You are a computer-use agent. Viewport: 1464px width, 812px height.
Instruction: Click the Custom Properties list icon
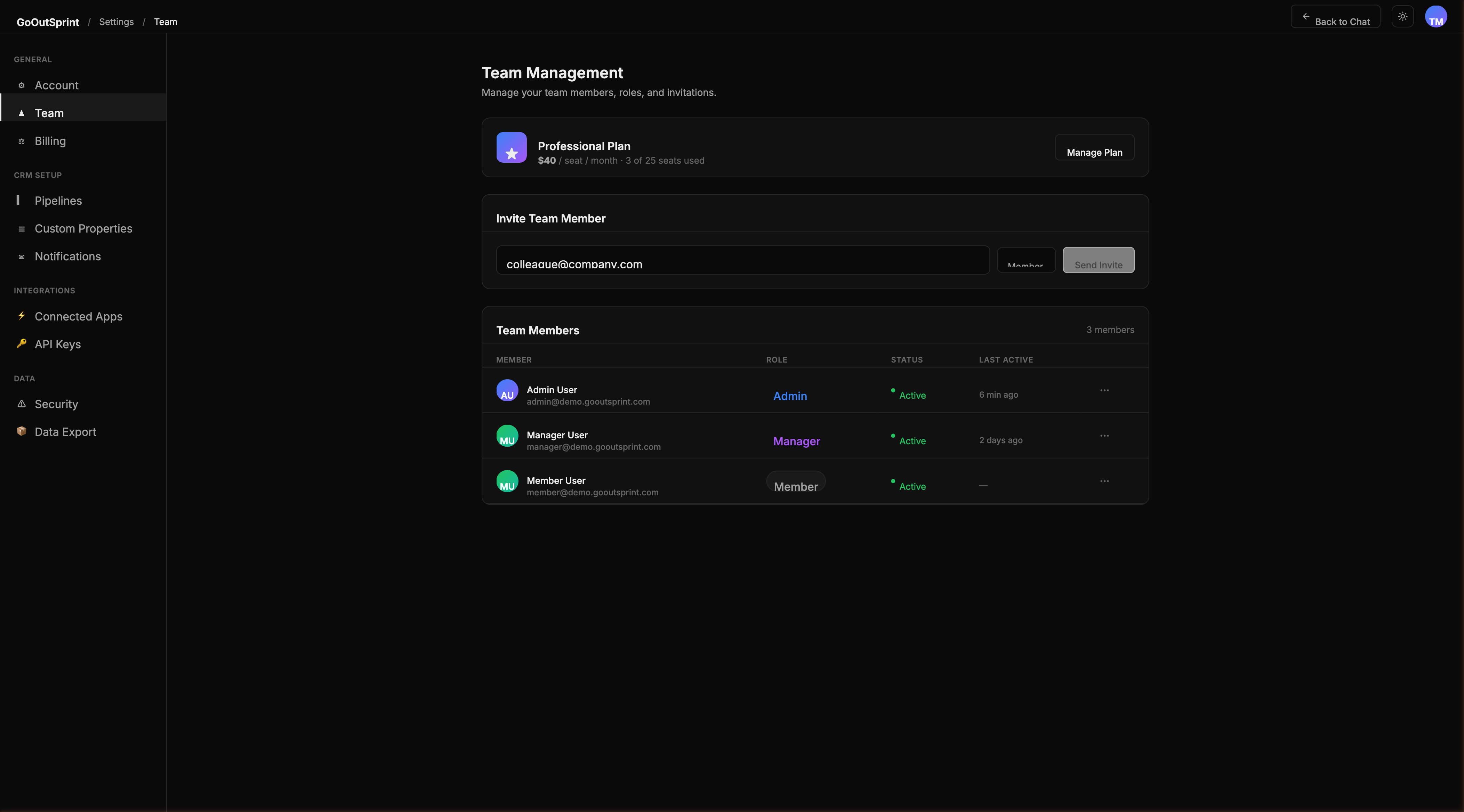click(x=22, y=228)
